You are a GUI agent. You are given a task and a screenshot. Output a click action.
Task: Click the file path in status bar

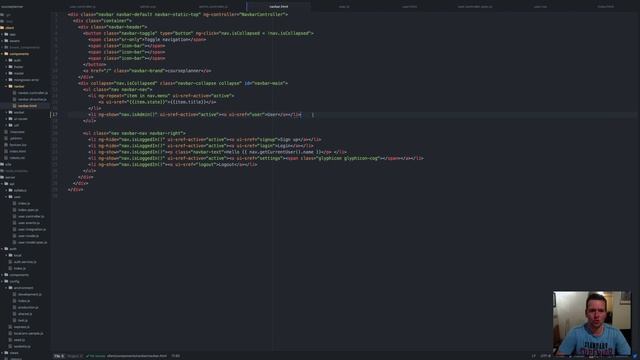click(x=137, y=356)
